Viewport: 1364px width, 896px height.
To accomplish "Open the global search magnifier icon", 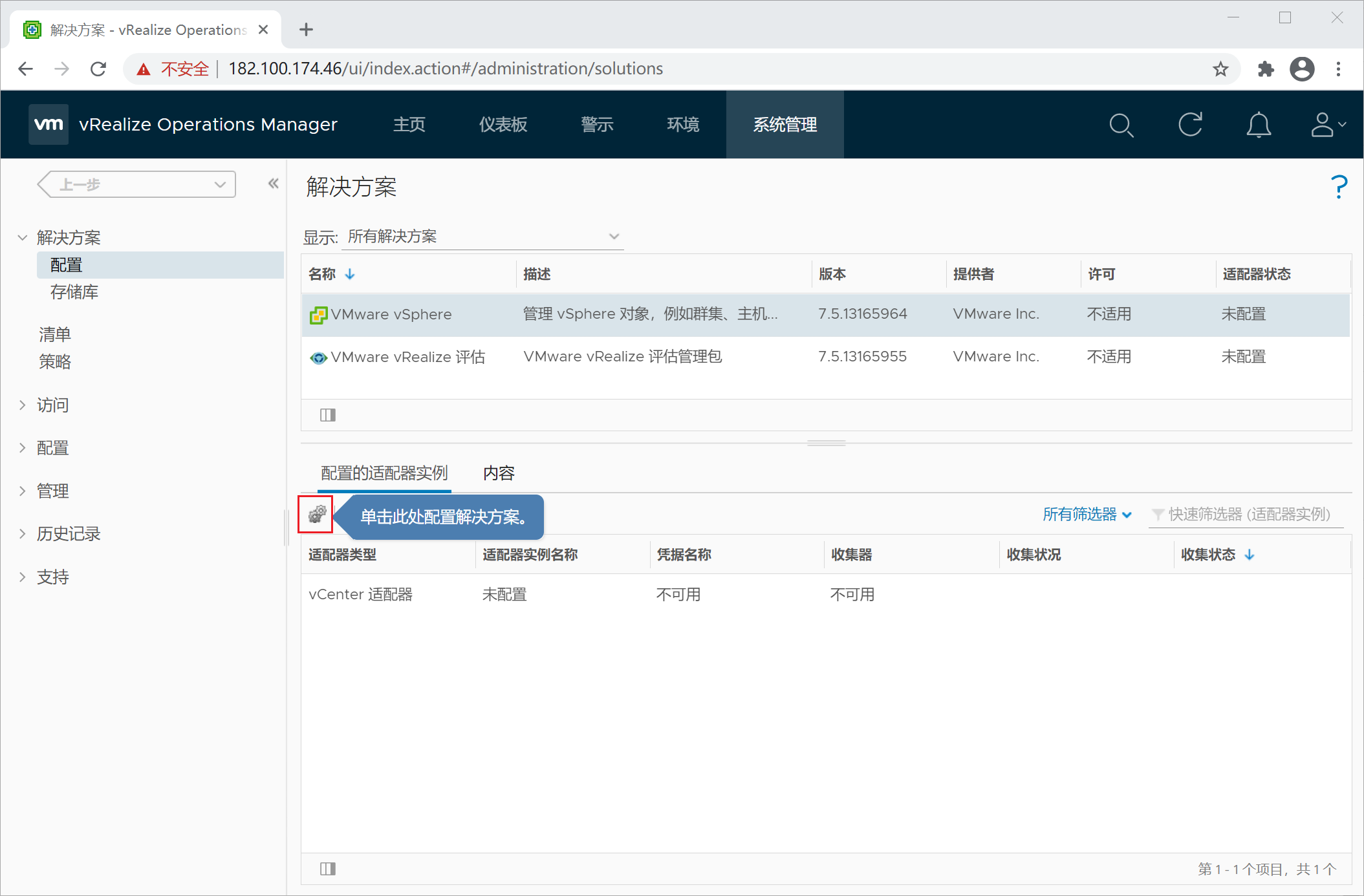I will pyautogui.click(x=1121, y=125).
